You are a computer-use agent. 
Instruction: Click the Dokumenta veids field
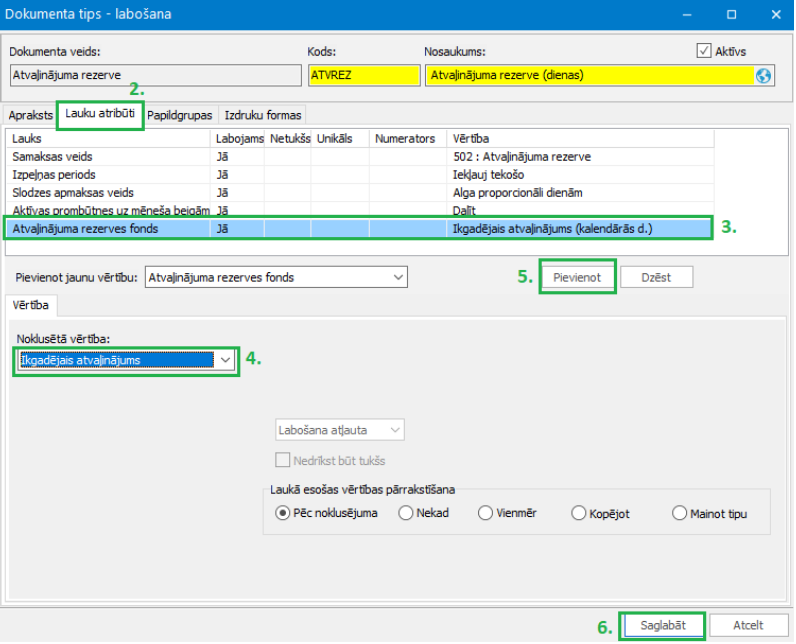[156, 75]
